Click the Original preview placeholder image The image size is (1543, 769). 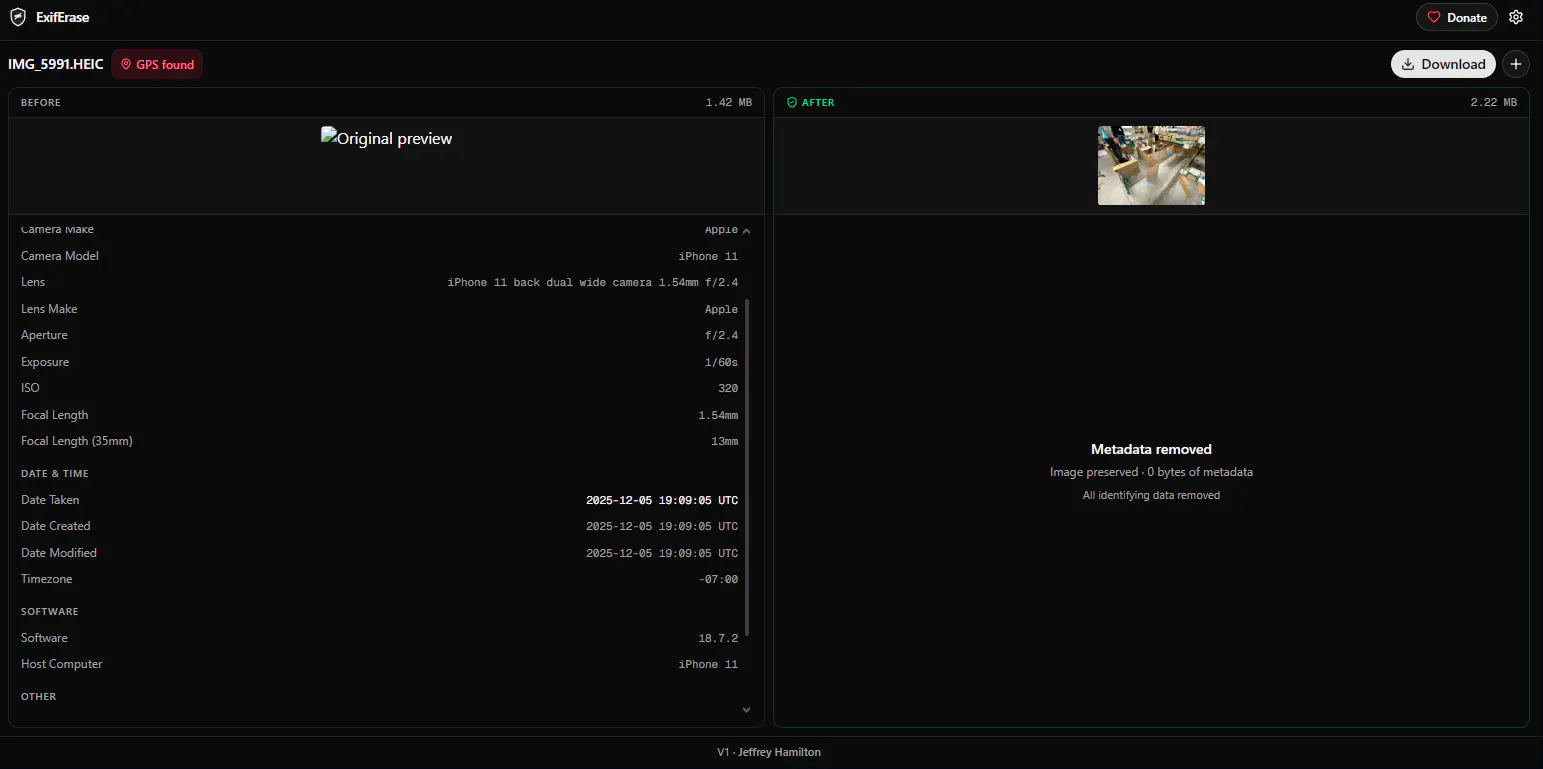point(386,138)
